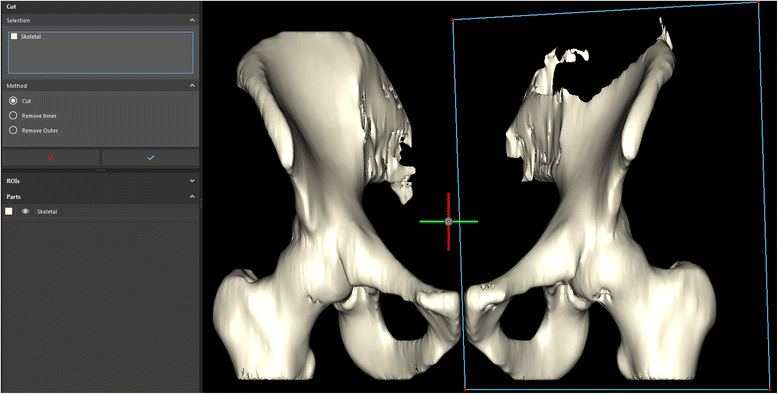Click the top-left red corner point of cut box
The image size is (778, 394).
(x=453, y=20)
